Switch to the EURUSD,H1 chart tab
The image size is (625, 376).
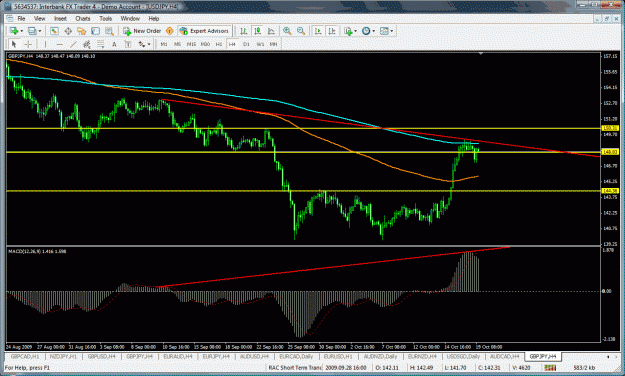tap(338, 356)
